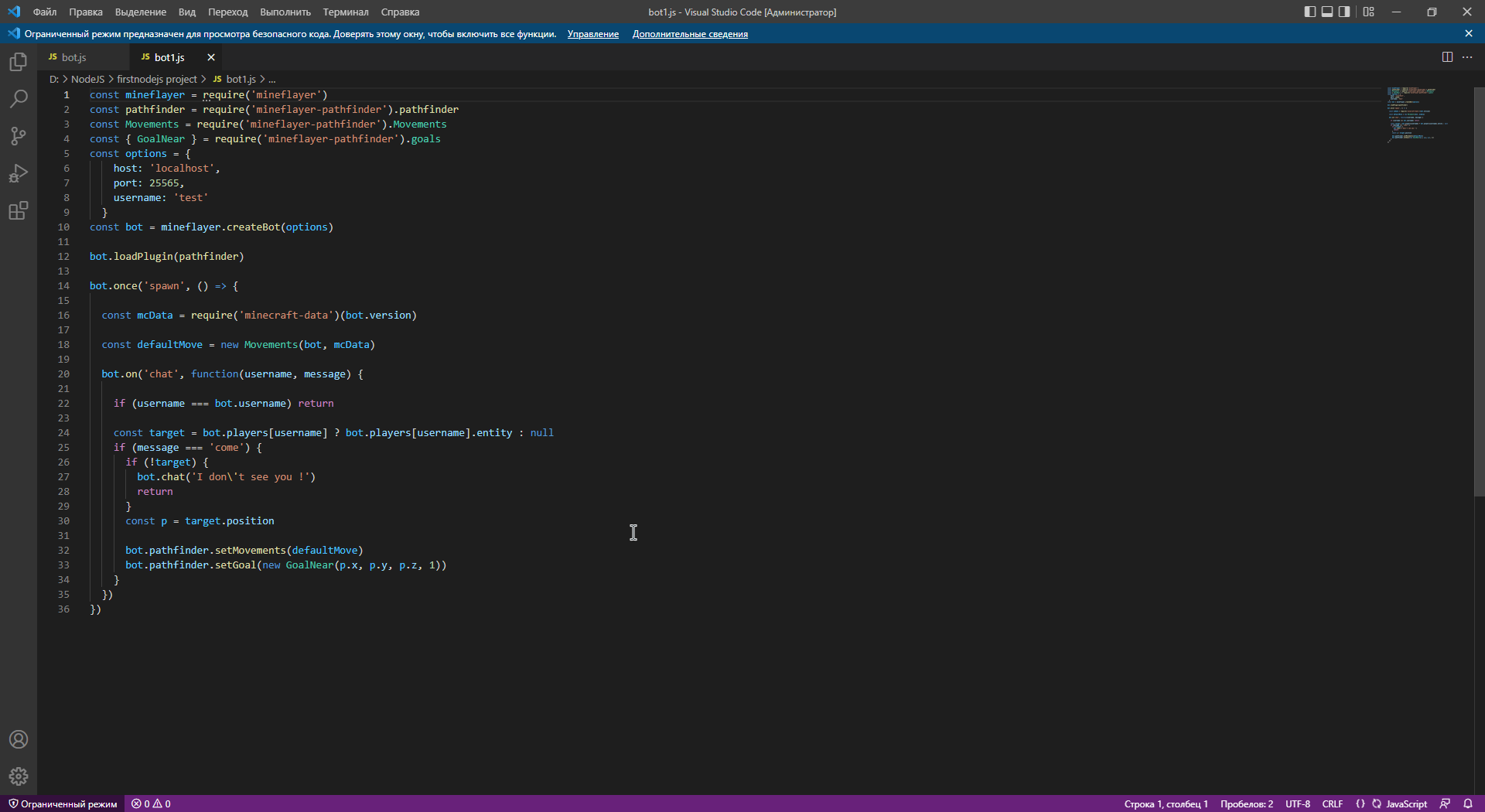Toggle the secondary sidebar visibility
The width and height of the screenshot is (1485, 812).
point(1345,12)
